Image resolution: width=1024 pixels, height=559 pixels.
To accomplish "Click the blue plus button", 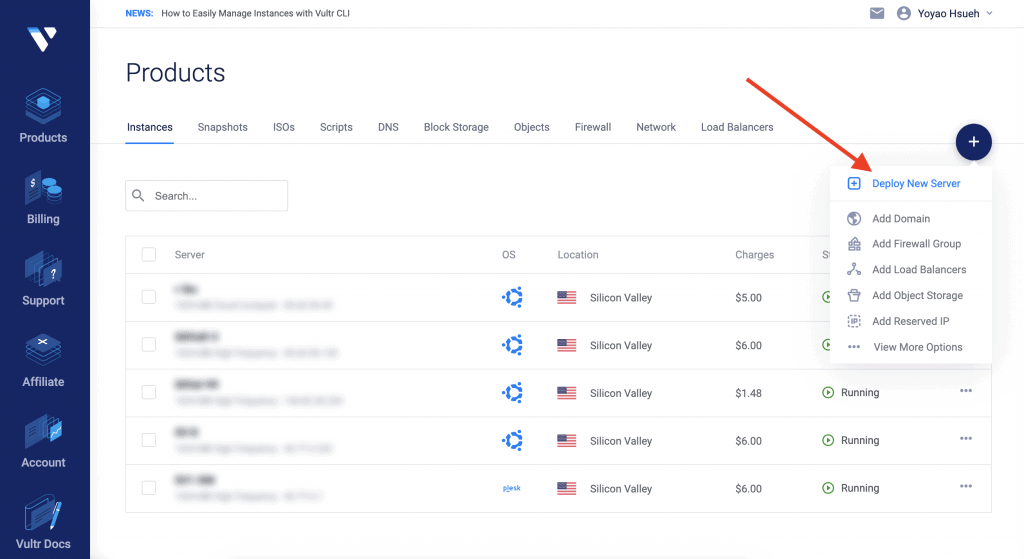I will tap(973, 142).
